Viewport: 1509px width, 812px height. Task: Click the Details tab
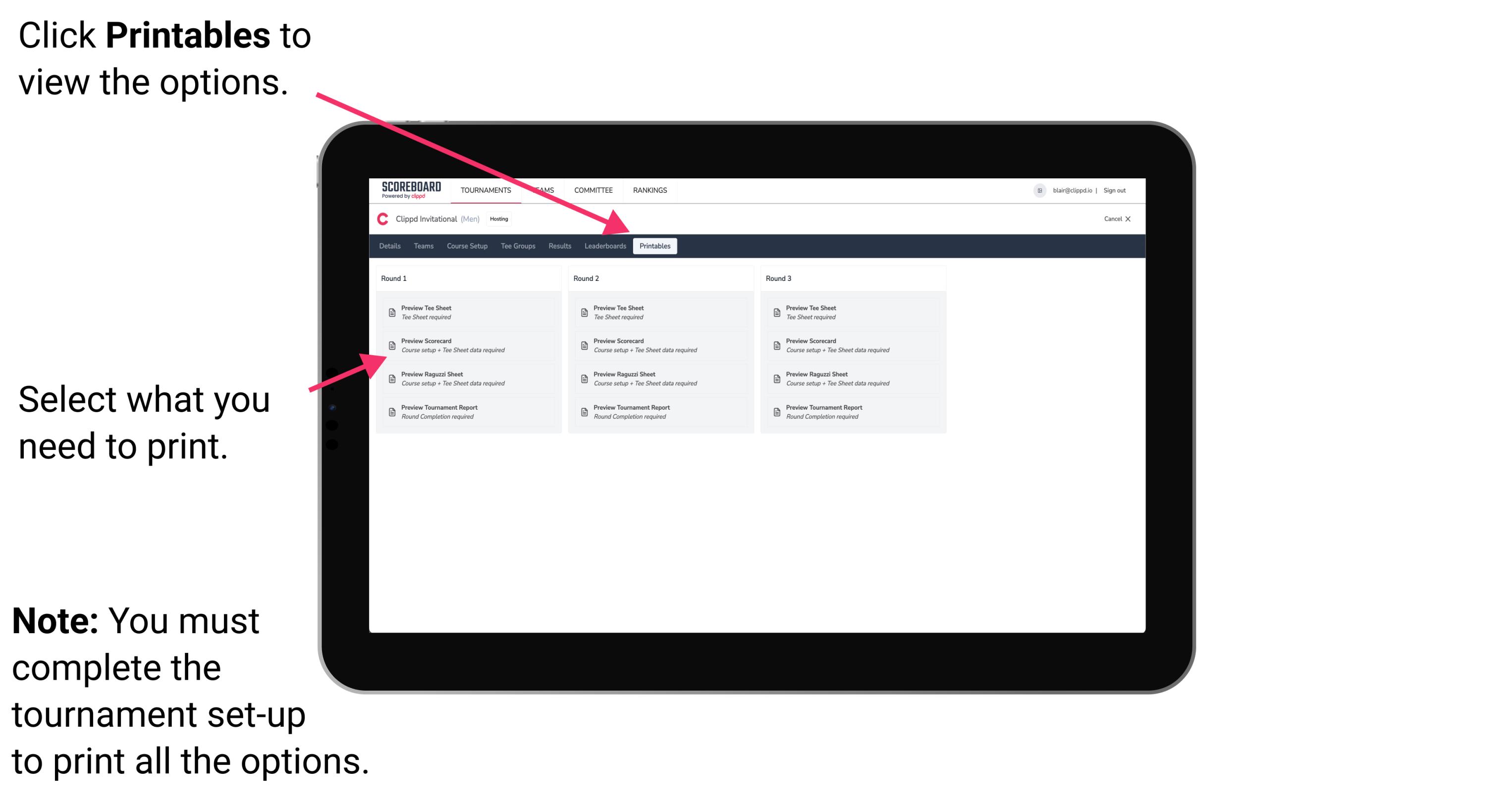click(x=391, y=246)
